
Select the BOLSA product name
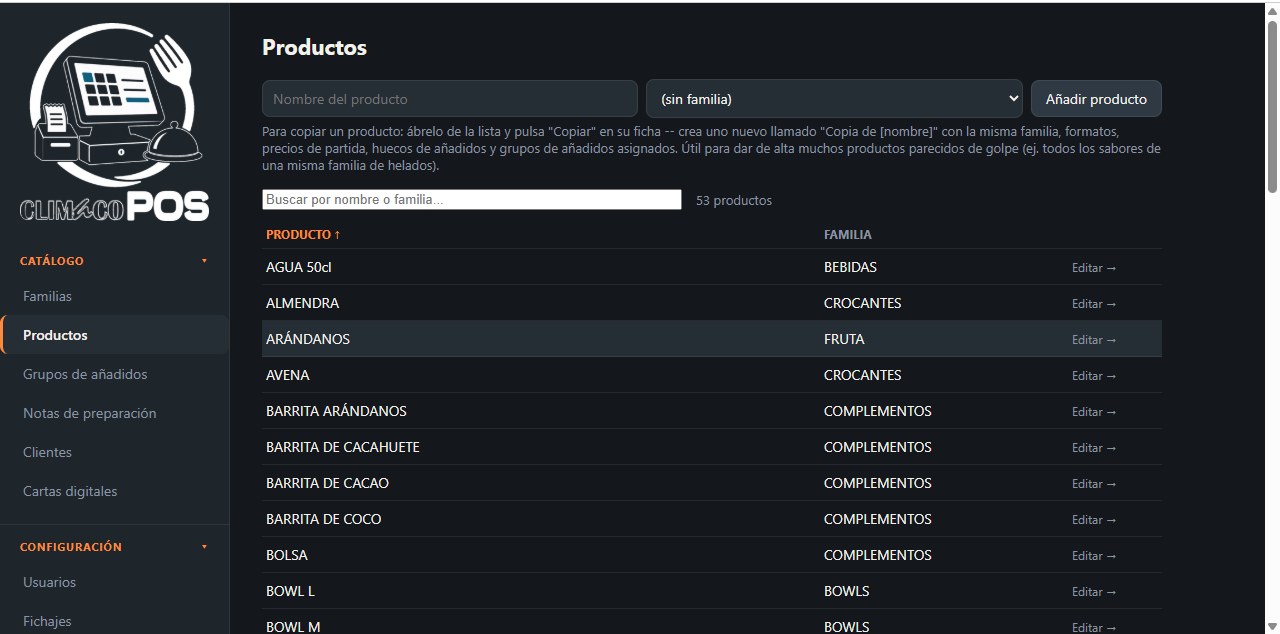(287, 555)
